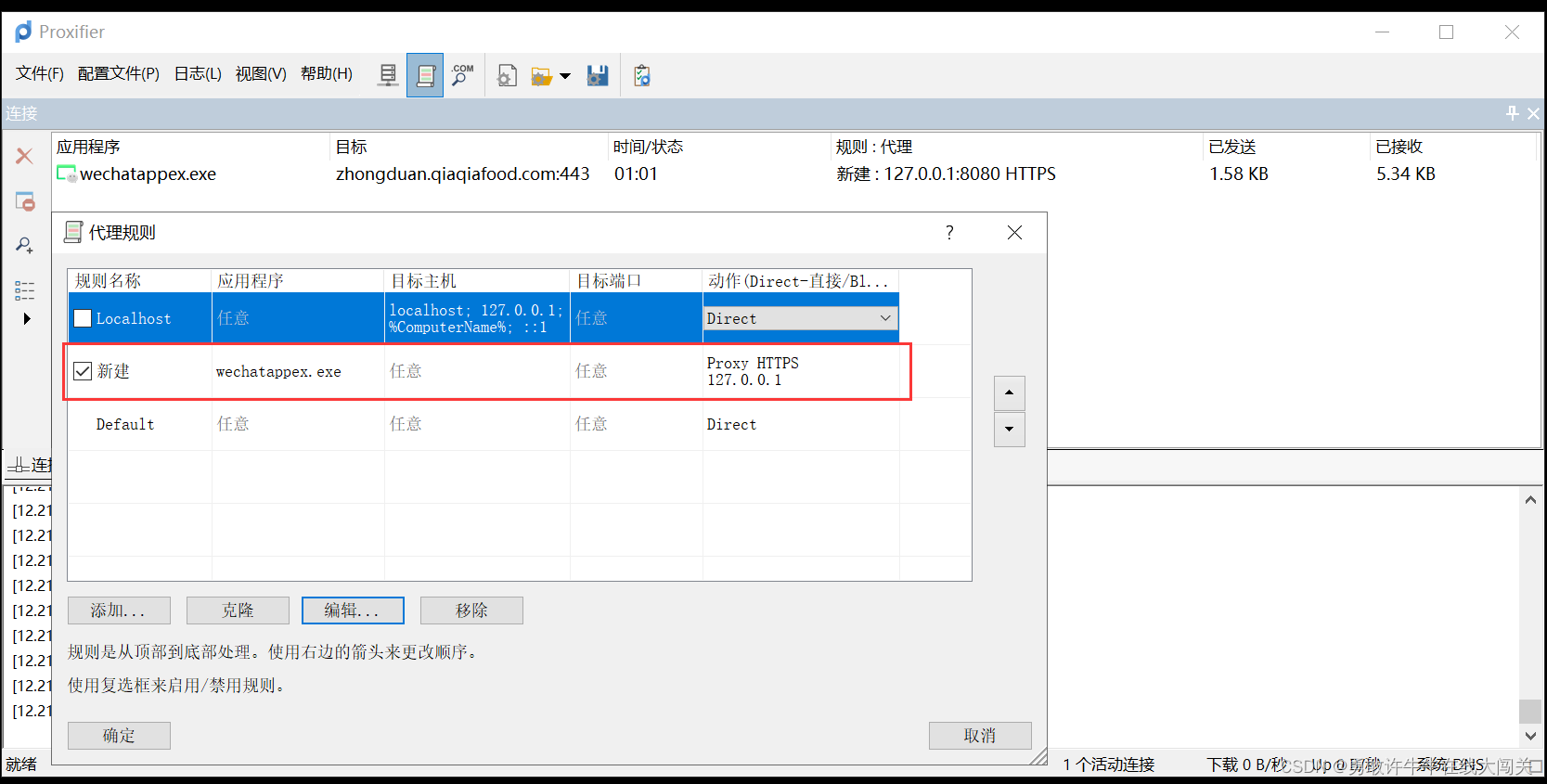Click the 目标端口 column header
This screenshot has width=1547, height=784.
[636, 281]
